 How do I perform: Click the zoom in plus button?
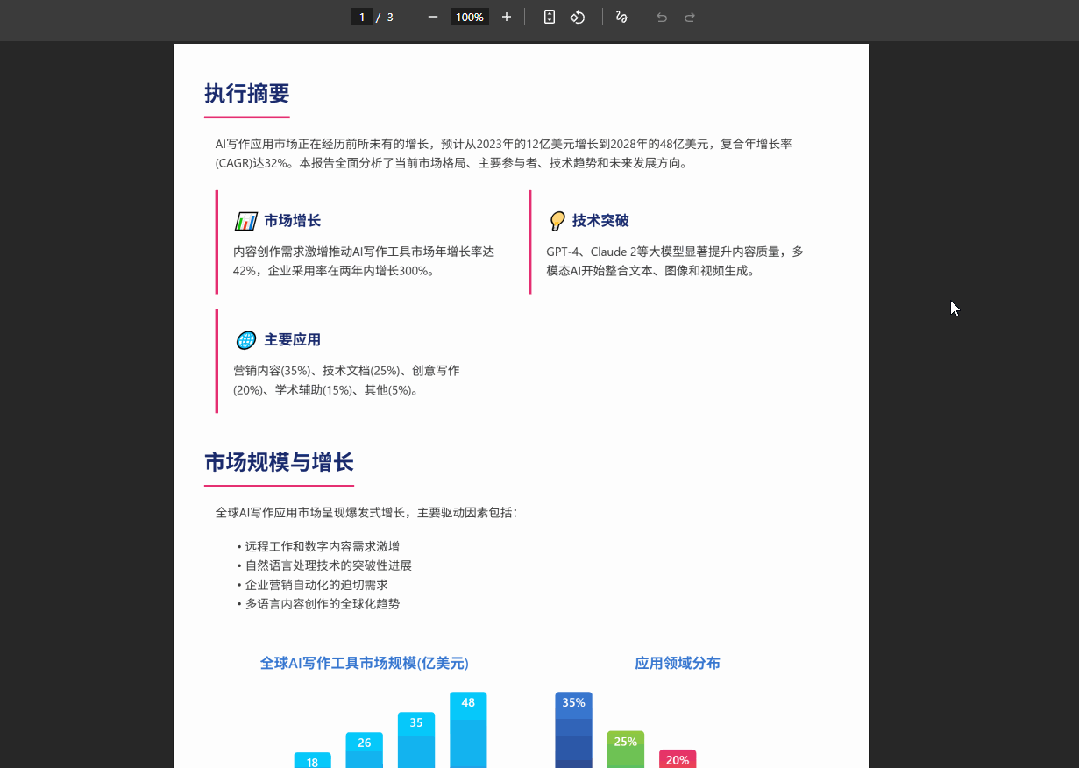(506, 17)
